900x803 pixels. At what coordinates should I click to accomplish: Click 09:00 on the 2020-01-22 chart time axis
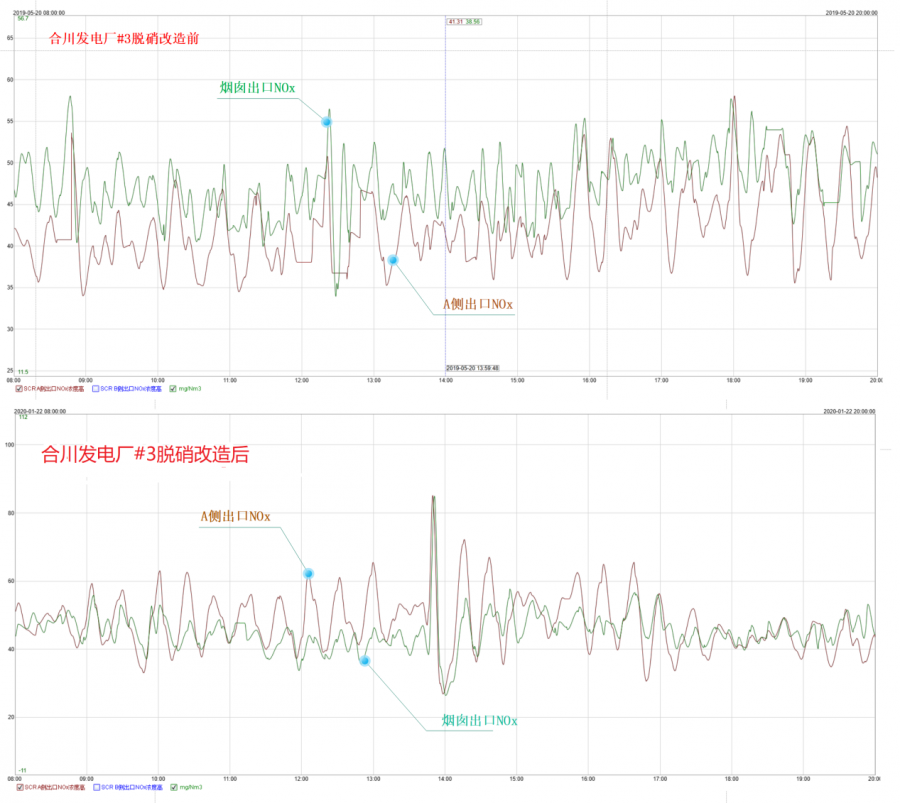click(x=86, y=779)
